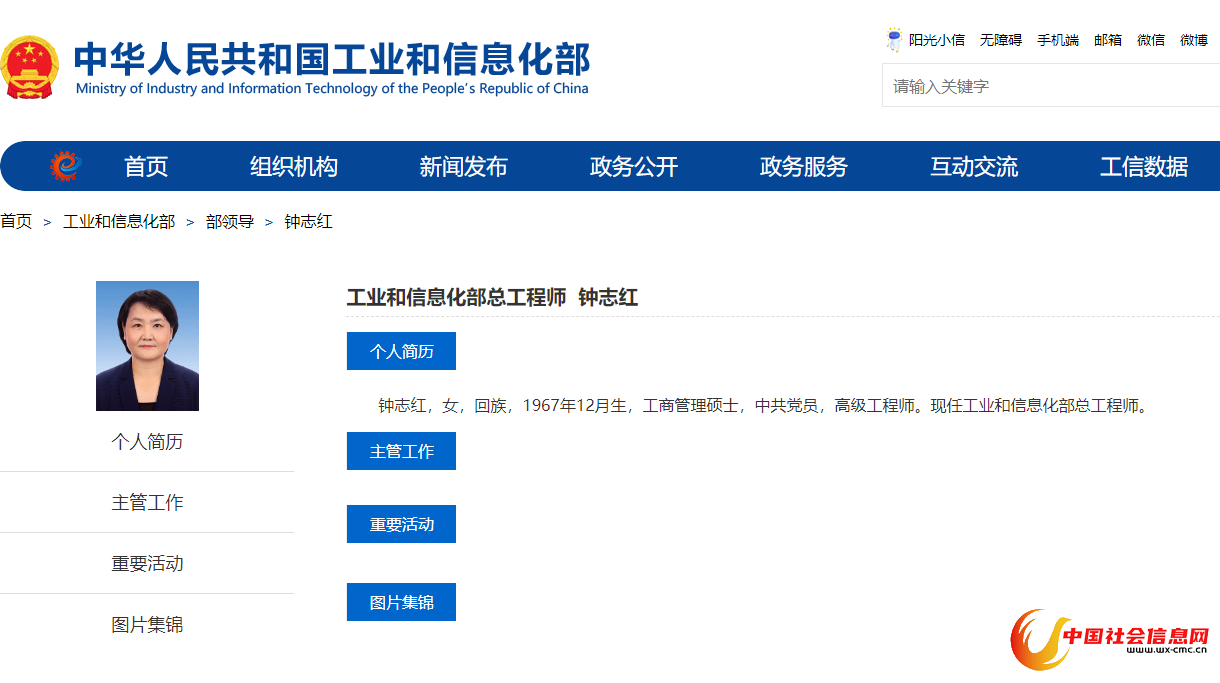Click the national emblem logo
1220x683 pixels.
31,68
